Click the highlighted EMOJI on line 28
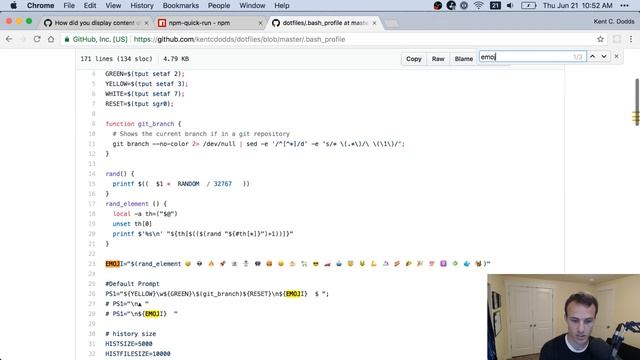Image resolution: width=640 pixels, height=360 pixels. 154,314
